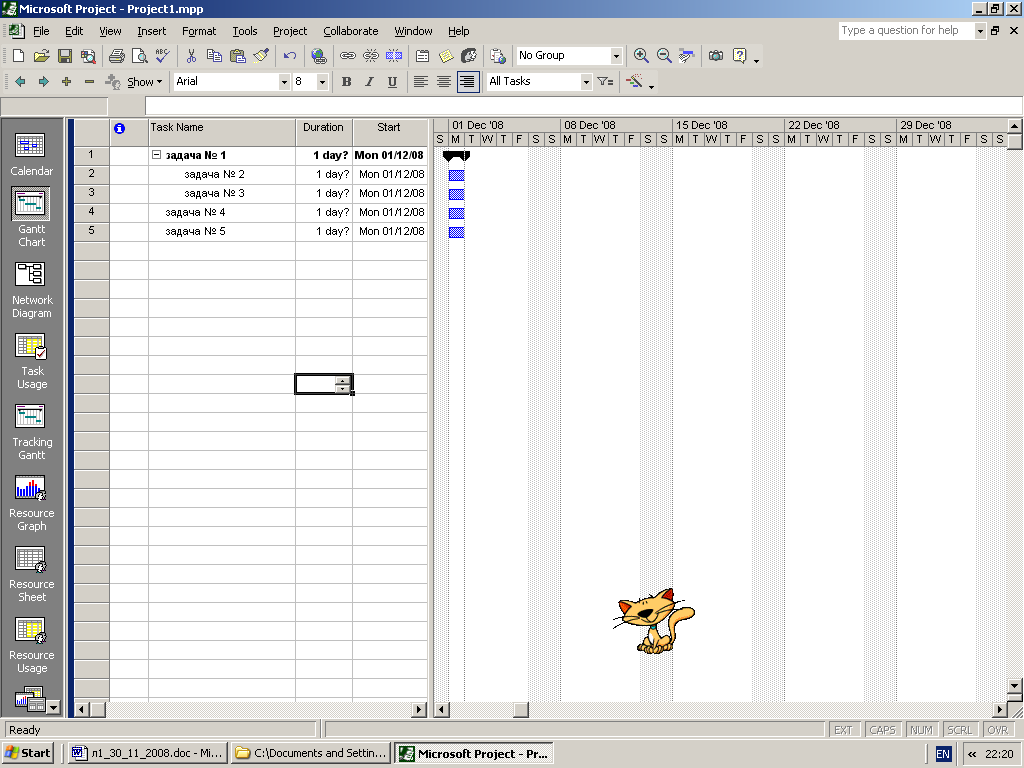
Task: Insert a hyperlink
Action: tap(319, 56)
